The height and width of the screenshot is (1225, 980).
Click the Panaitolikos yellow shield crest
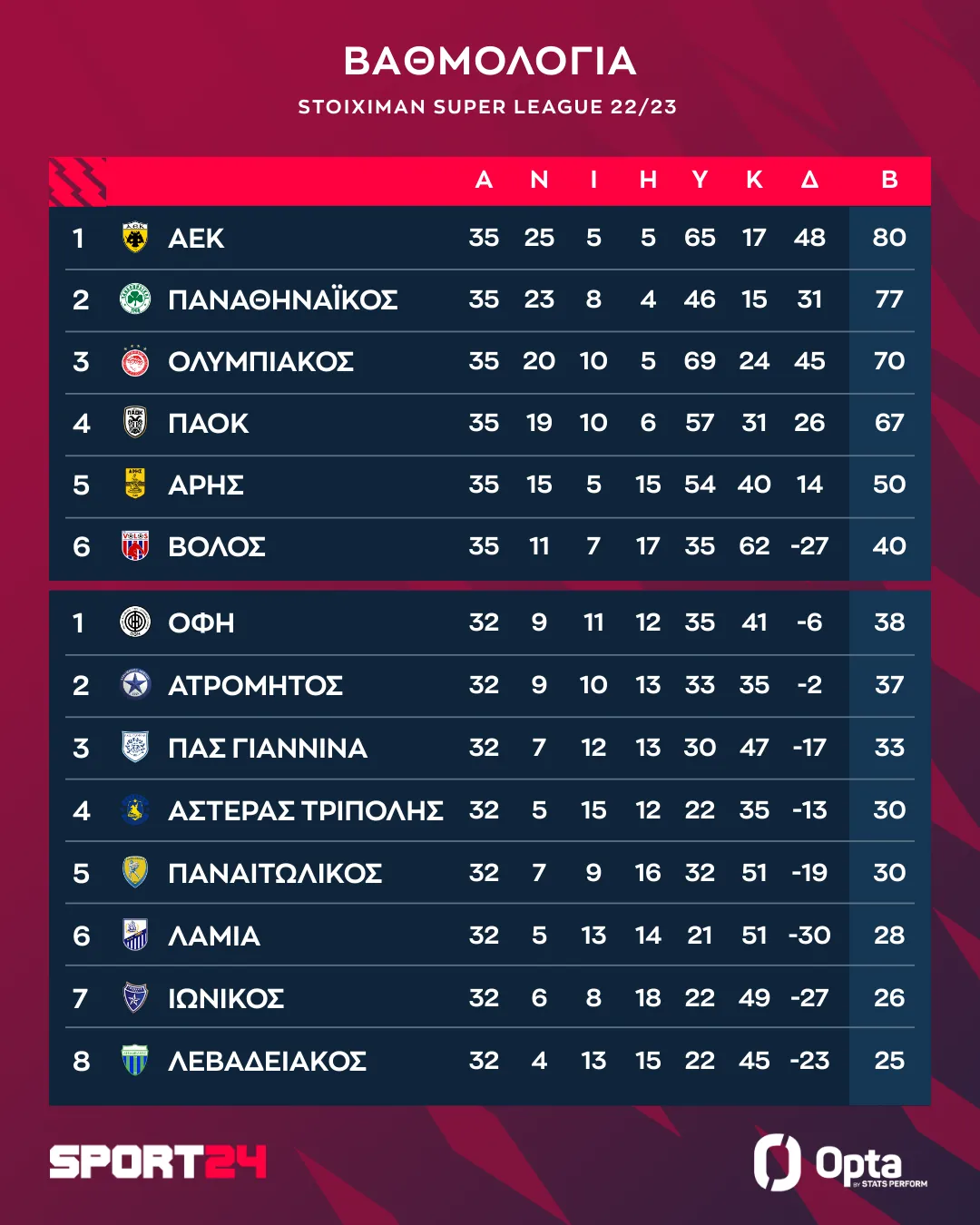(135, 873)
